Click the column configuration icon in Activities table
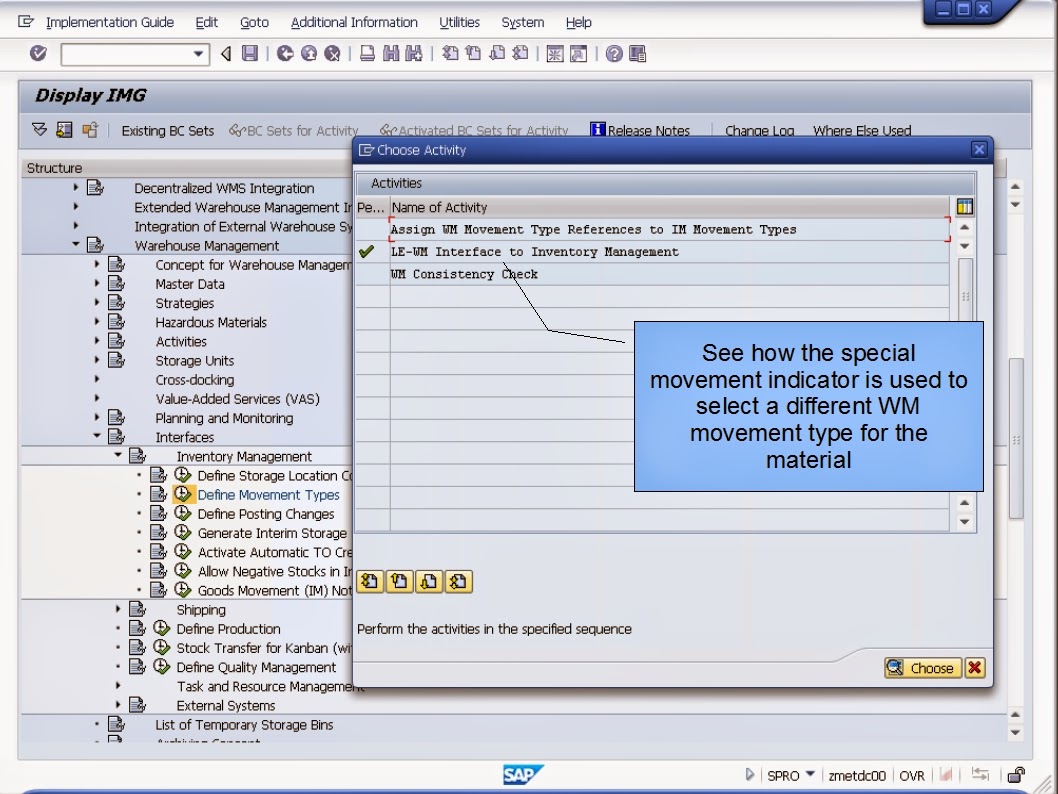The width and height of the screenshot is (1058, 794). [965, 206]
